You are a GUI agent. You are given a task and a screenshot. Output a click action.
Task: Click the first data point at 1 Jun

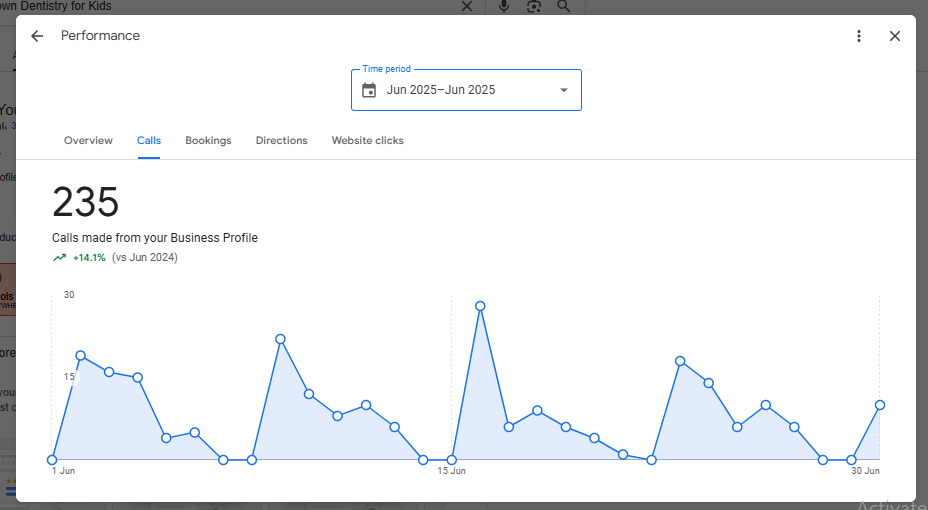pos(52,460)
